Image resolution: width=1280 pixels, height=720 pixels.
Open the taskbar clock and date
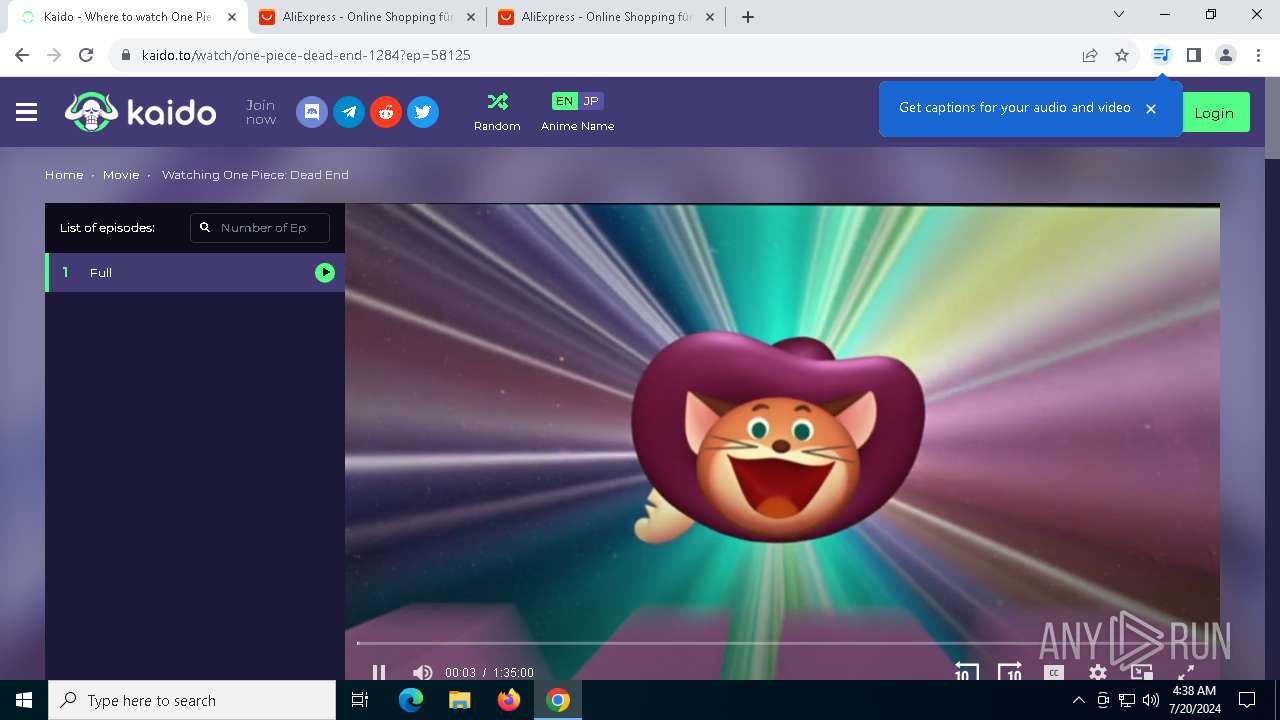(x=1194, y=700)
